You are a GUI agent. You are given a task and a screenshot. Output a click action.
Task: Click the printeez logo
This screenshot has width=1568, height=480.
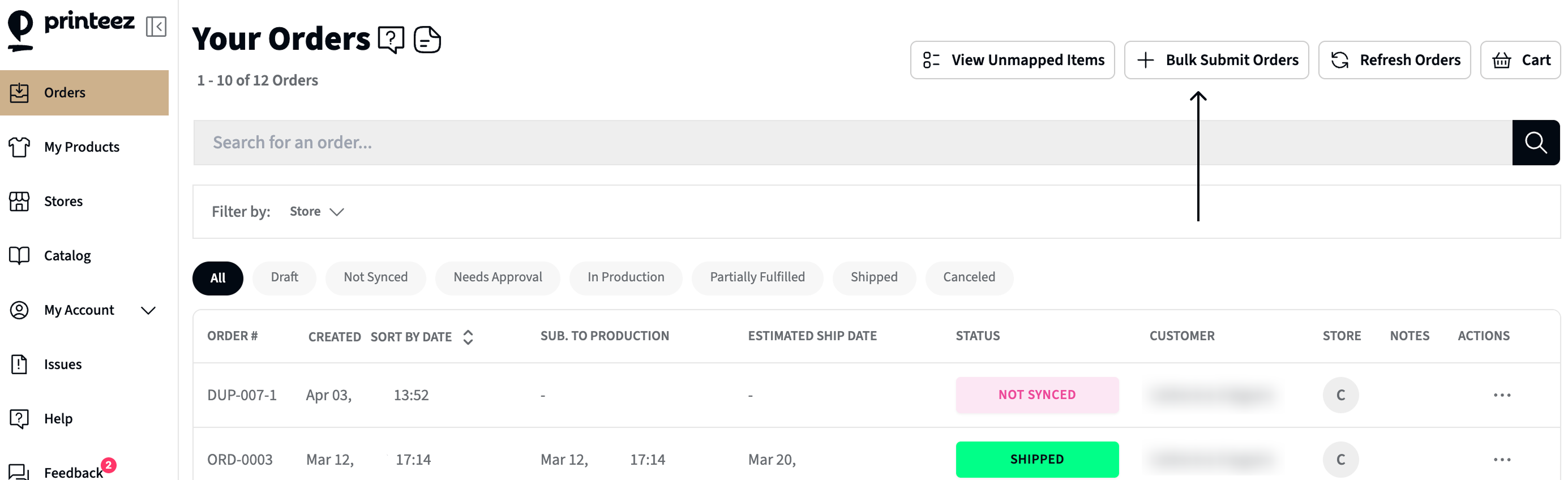click(x=71, y=29)
